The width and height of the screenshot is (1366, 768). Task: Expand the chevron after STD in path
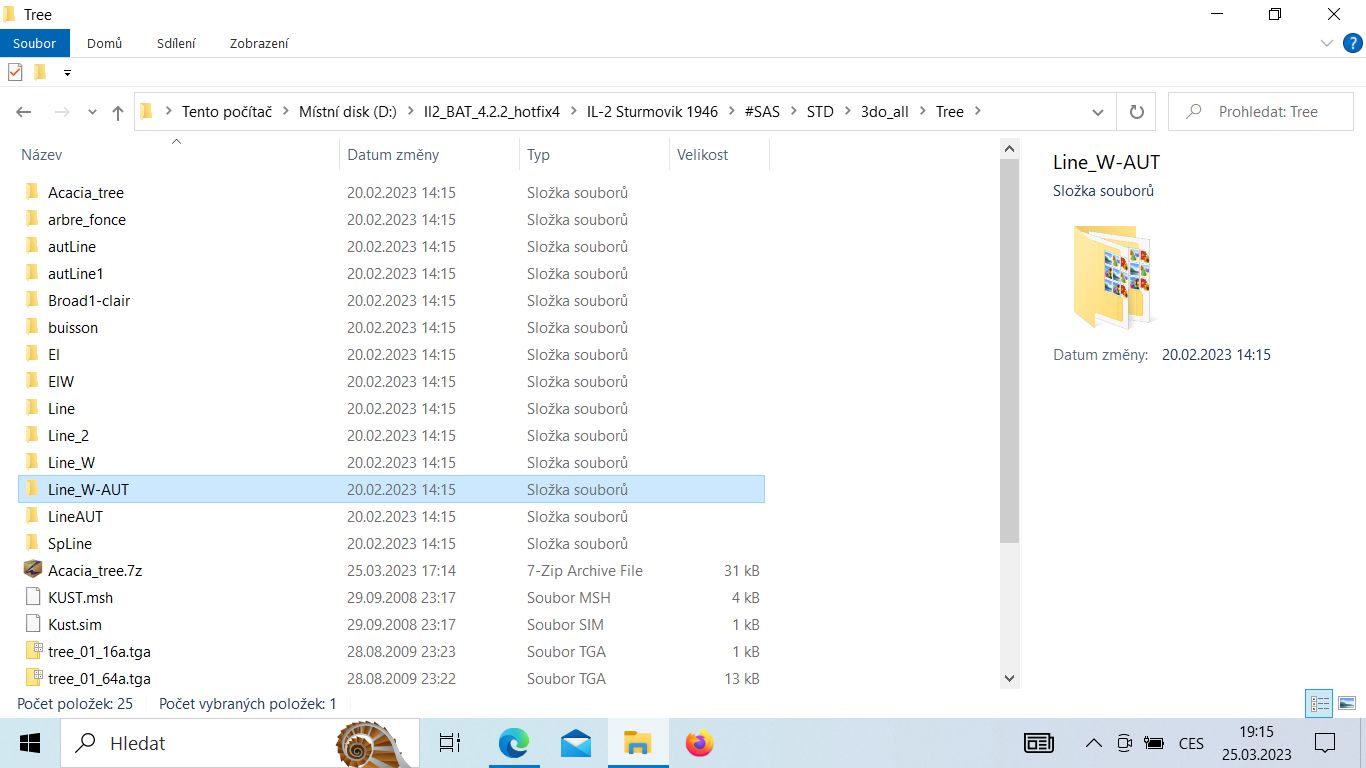tap(846, 112)
